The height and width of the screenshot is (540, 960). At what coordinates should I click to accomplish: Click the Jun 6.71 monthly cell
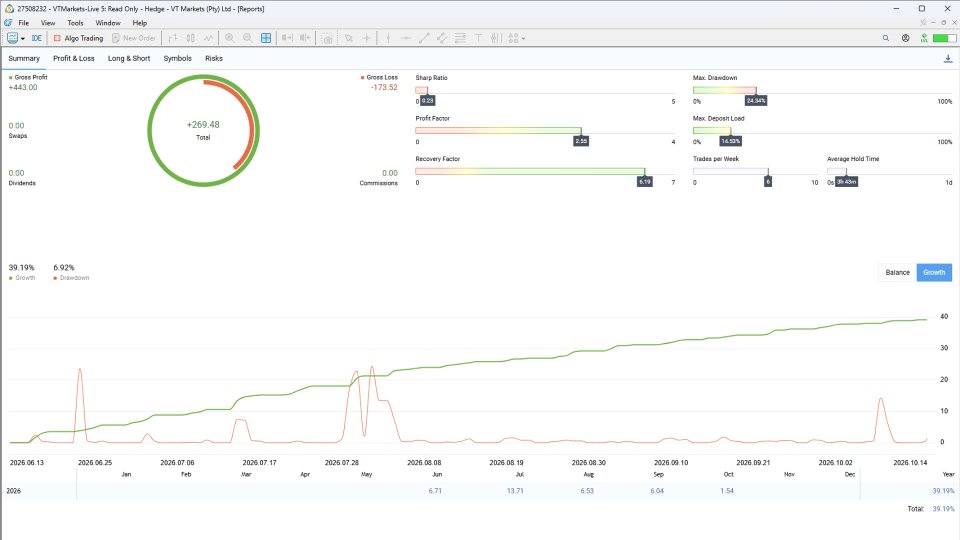point(435,491)
